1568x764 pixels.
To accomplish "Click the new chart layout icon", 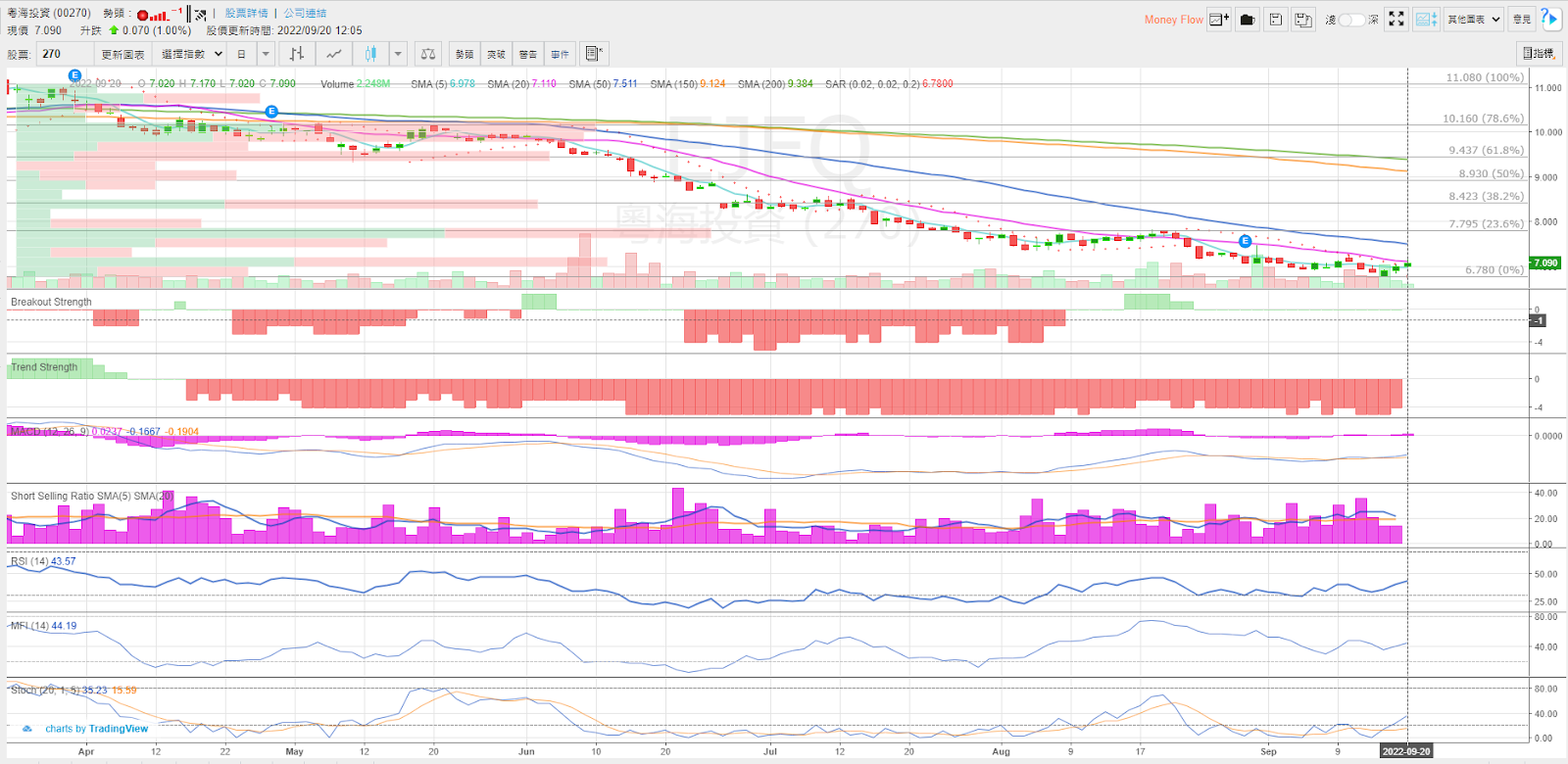I will pos(1219,19).
